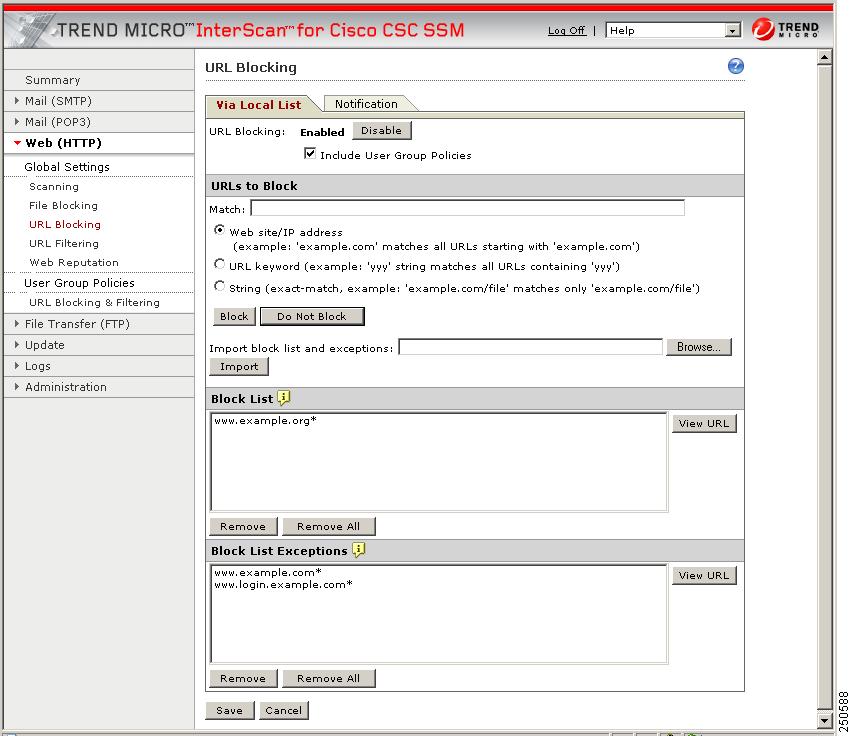Click the Cancel button

(x=284, y=710)
